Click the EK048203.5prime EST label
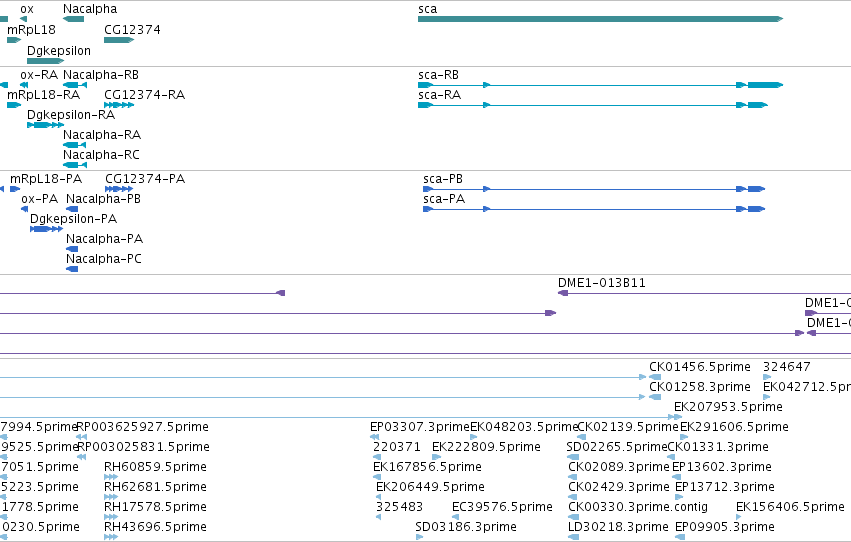 pos(524,427)
